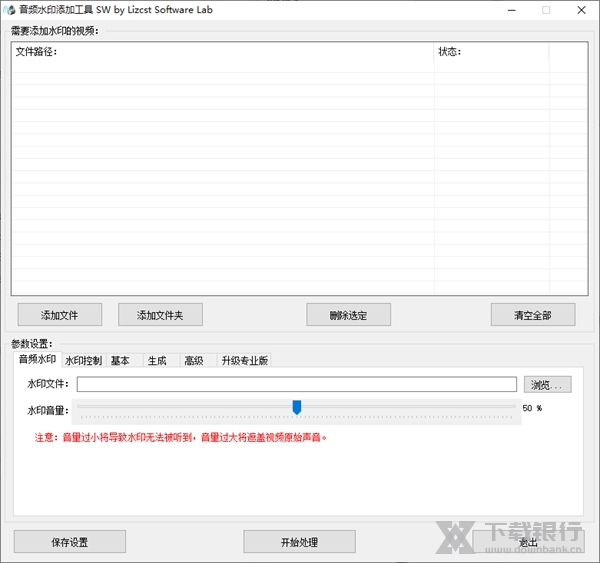Click the red 注意 volume warning text
The image size is (600, 563).
181,437
